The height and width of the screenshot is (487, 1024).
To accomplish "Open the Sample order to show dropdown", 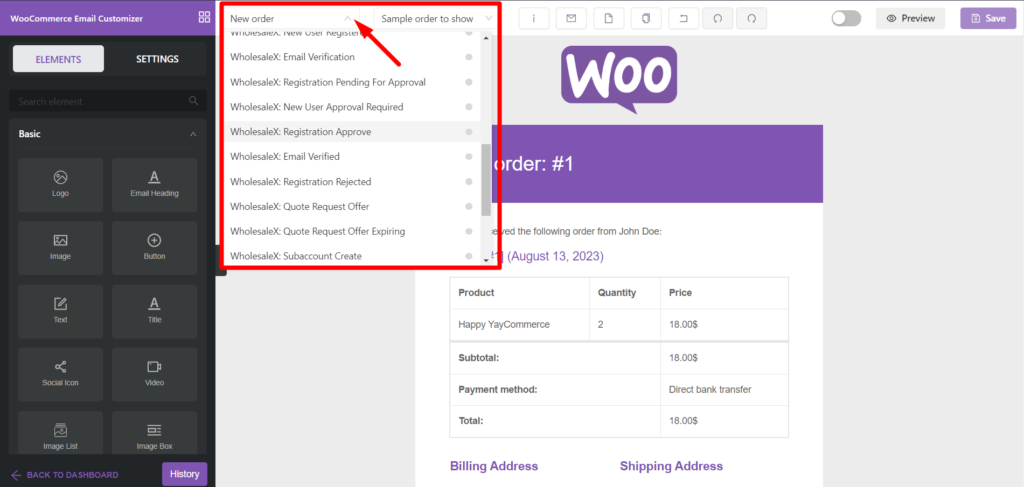I will (x=436, y=18).
